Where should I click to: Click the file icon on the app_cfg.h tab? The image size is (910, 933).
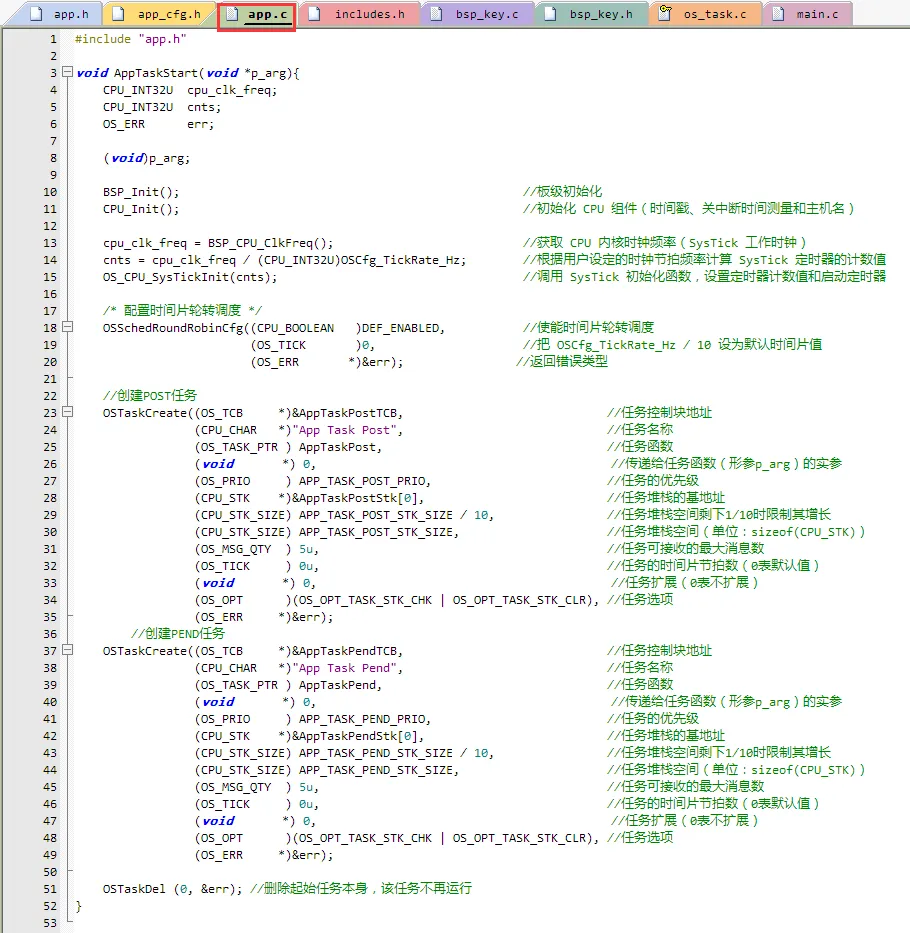pyautogui.click(x=118, y=14)
